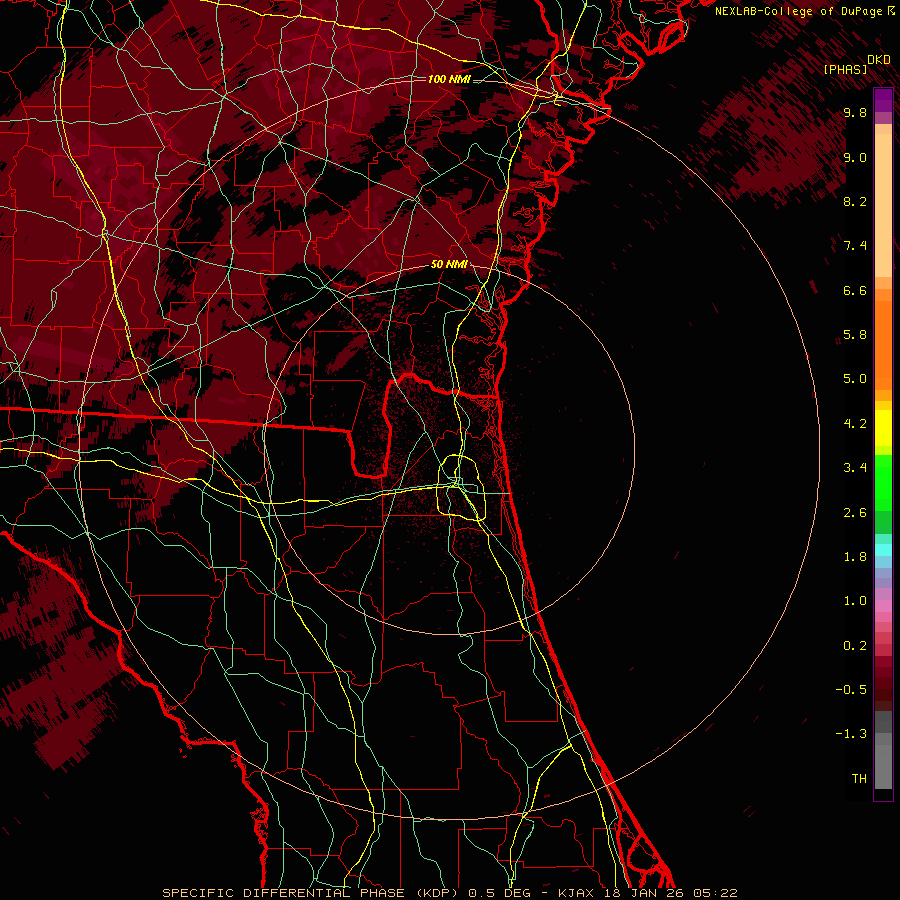Click the 3.4 value on the scale
Image resolution: width=900 pixels, height=900 pixels.
tap(855, 468)
